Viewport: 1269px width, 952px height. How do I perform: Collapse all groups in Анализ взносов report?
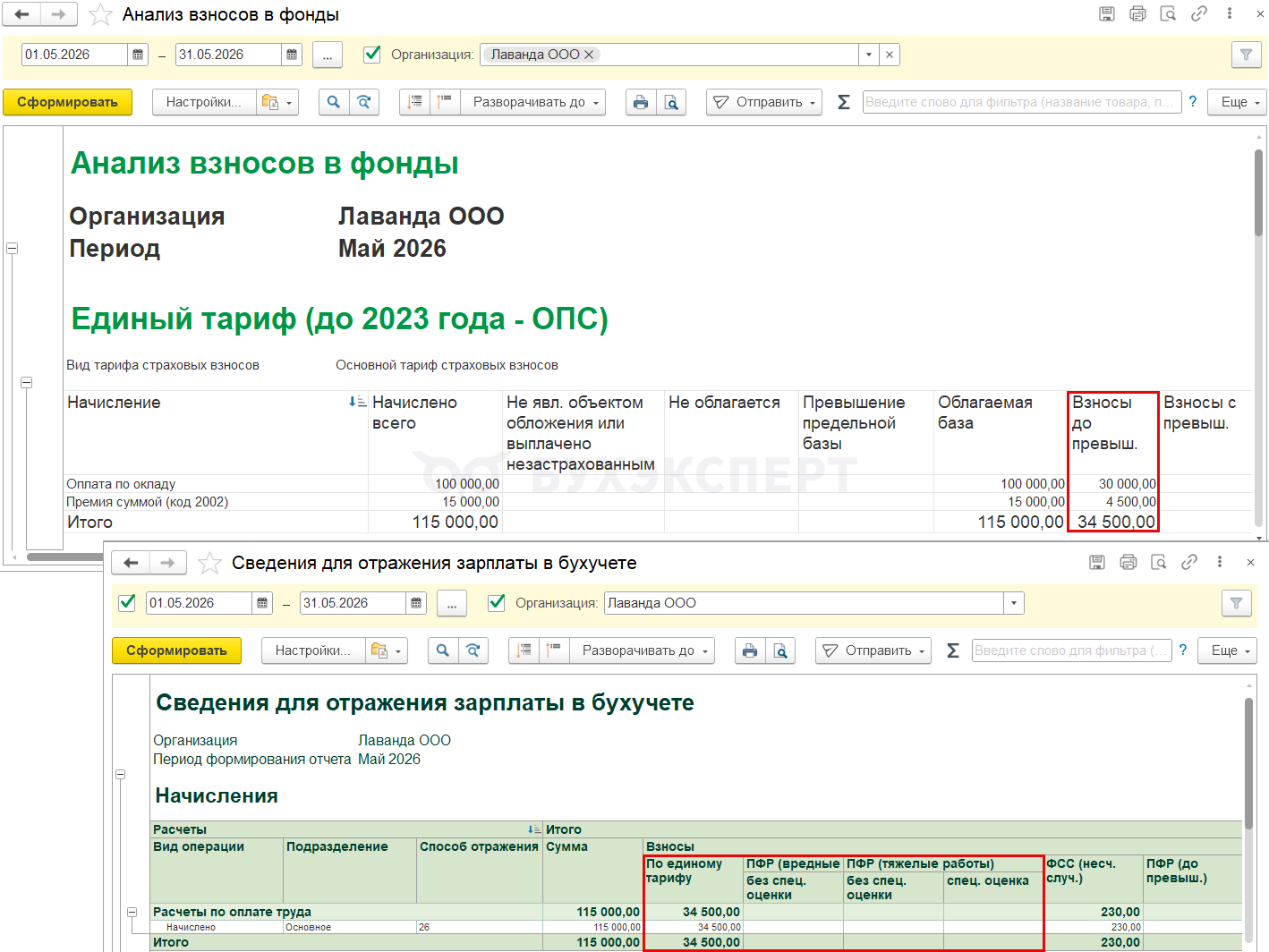pos(415,102)
